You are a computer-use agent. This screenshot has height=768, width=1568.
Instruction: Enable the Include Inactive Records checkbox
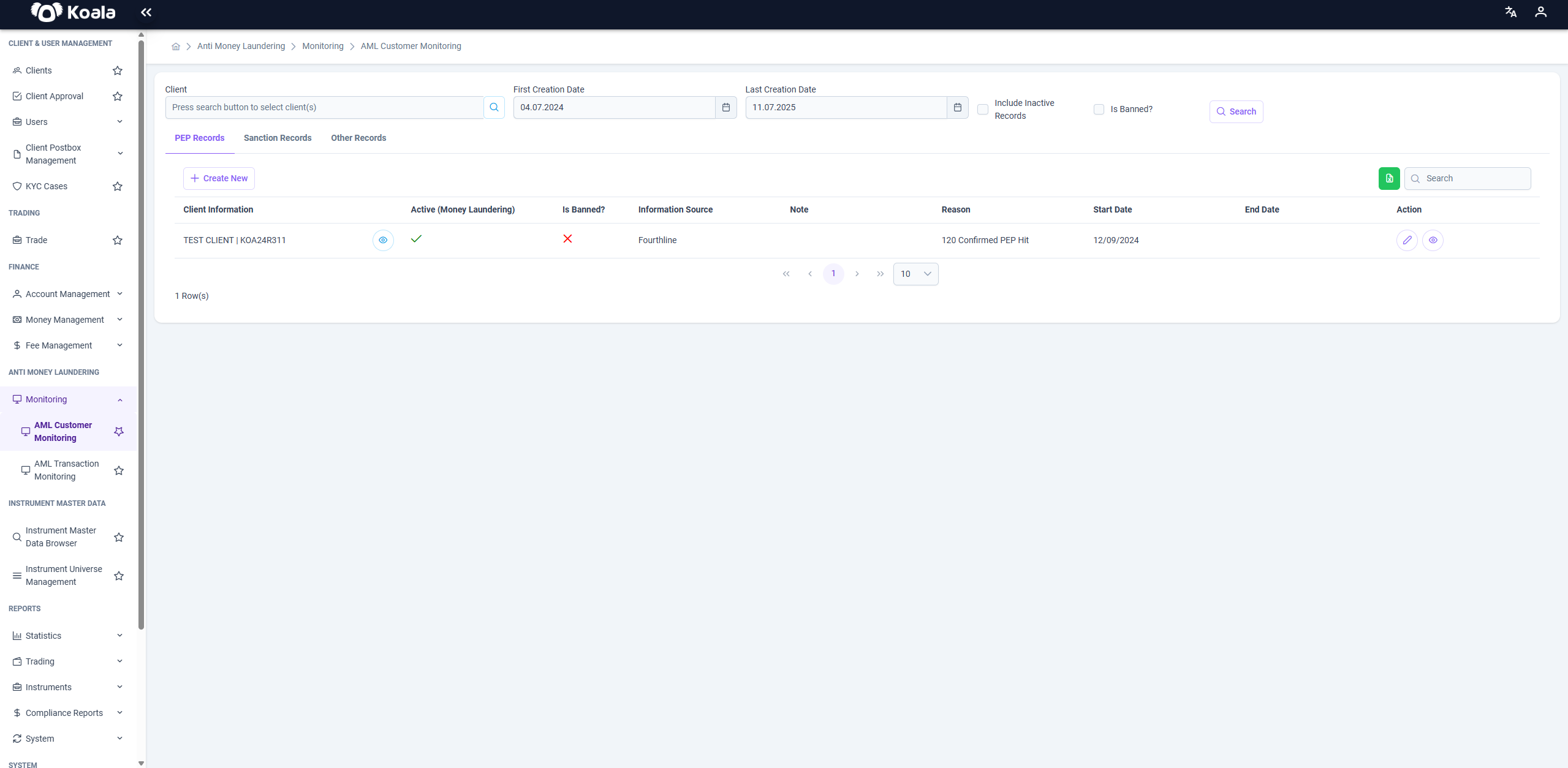(983, 110)
